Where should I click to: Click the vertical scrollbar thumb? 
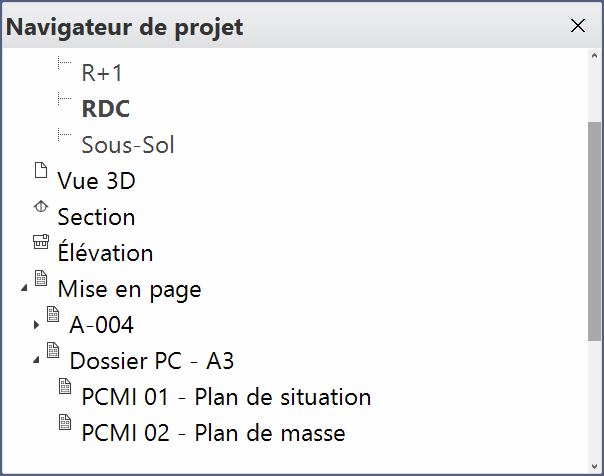tap(594, 232)
